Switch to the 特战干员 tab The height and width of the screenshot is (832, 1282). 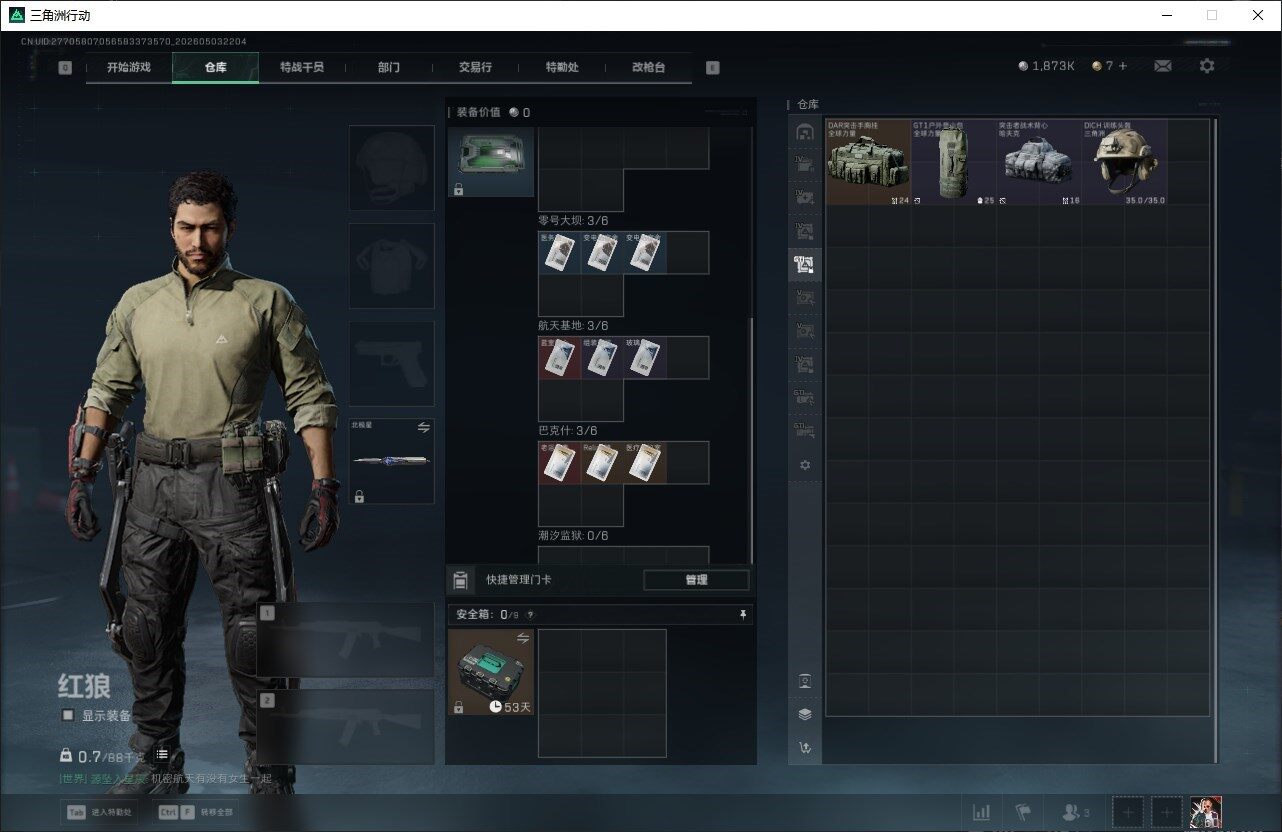[x=302, y=67]
